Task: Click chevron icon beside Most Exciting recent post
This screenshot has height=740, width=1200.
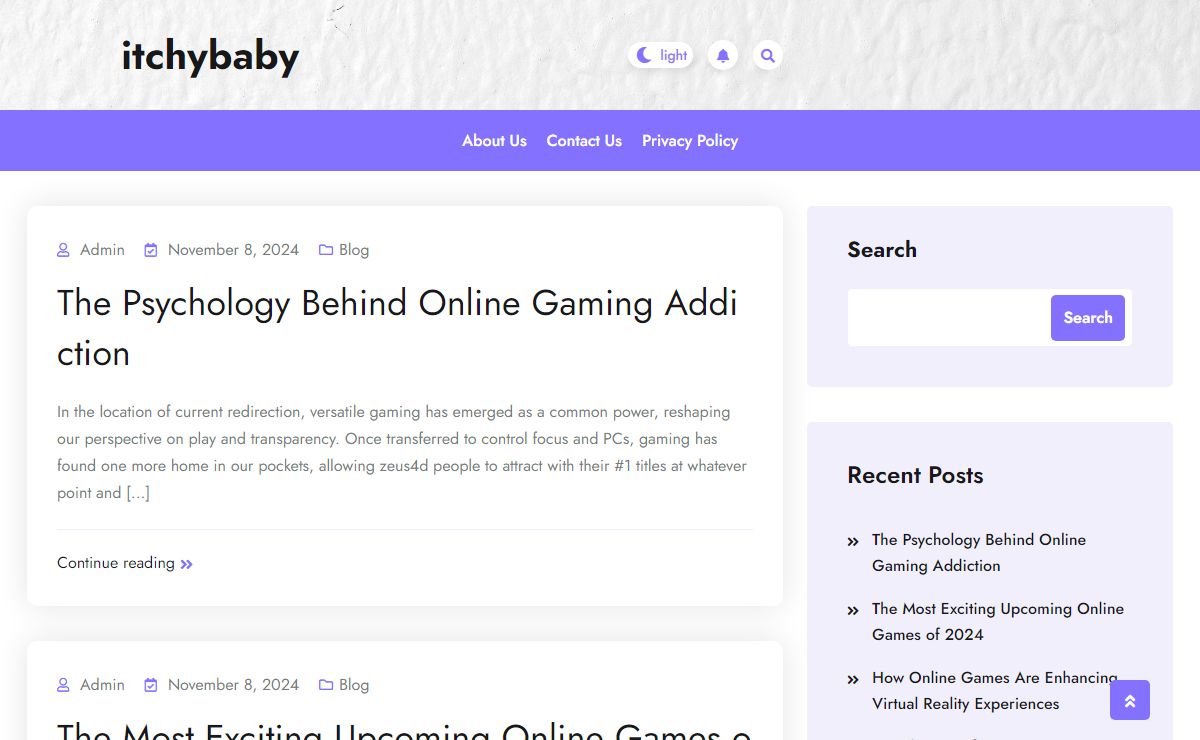Action: click(853, 611)
